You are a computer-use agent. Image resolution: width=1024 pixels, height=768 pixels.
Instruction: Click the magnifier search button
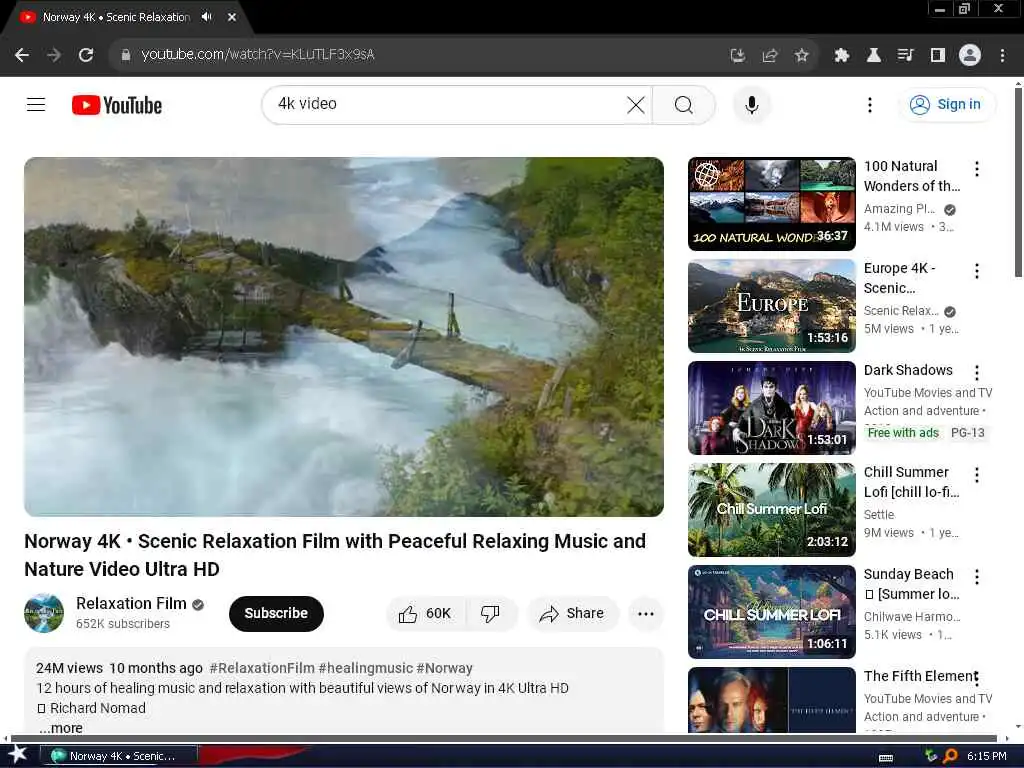pyautogui.click(x=684, y=104)
